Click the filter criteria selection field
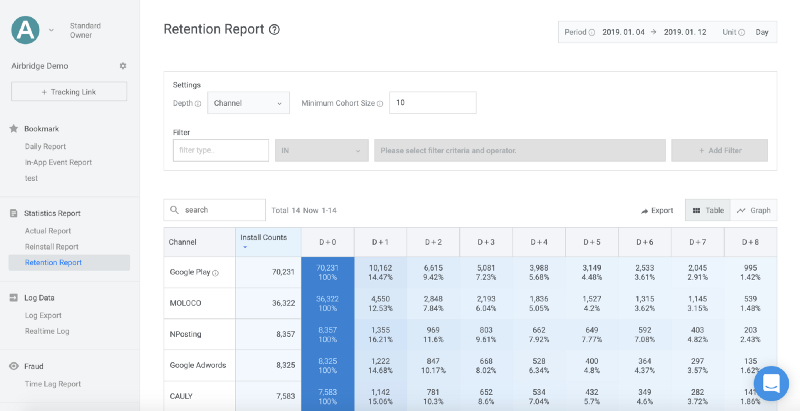This screenshot has height=411, width=800. click(519, 150)
